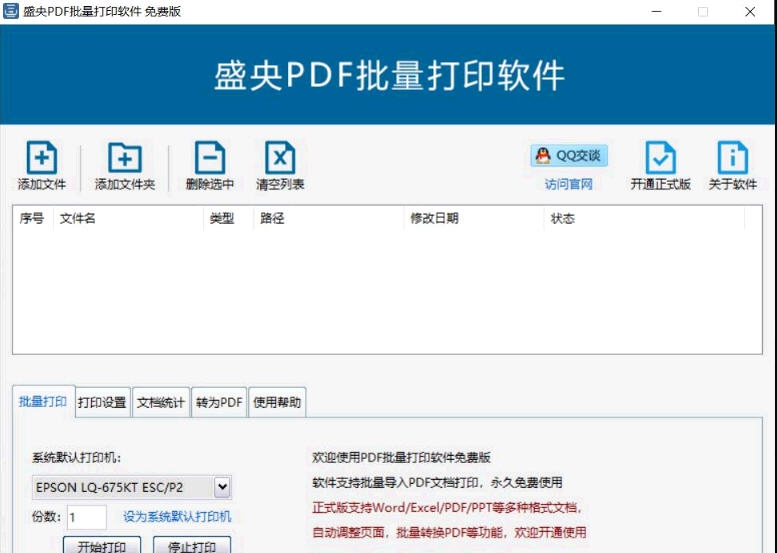Click the 份数 copies input field
This screenshot has width=777, height=553.
(x=87, y=517)
